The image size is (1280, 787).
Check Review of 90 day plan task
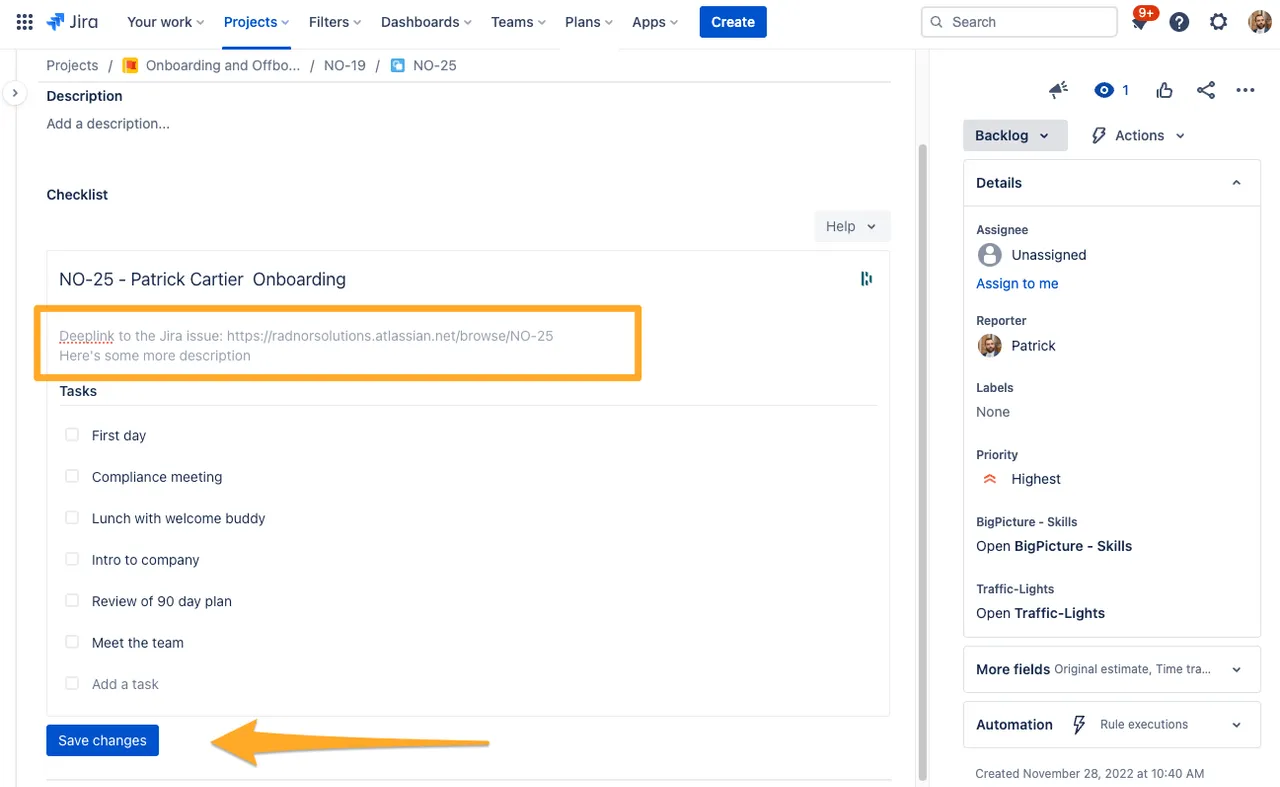pos(72,601)
